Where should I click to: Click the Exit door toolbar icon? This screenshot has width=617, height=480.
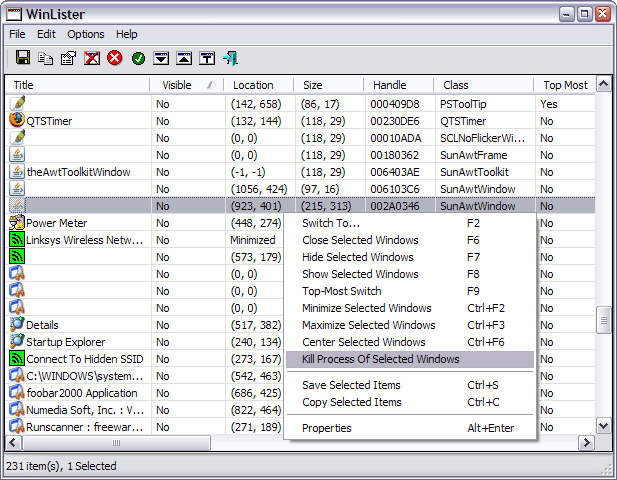230,58
